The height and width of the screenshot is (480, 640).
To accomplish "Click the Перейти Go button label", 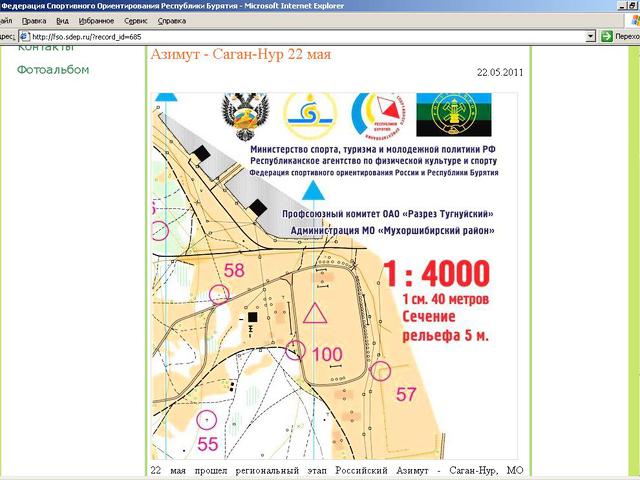I will point(627,37).
